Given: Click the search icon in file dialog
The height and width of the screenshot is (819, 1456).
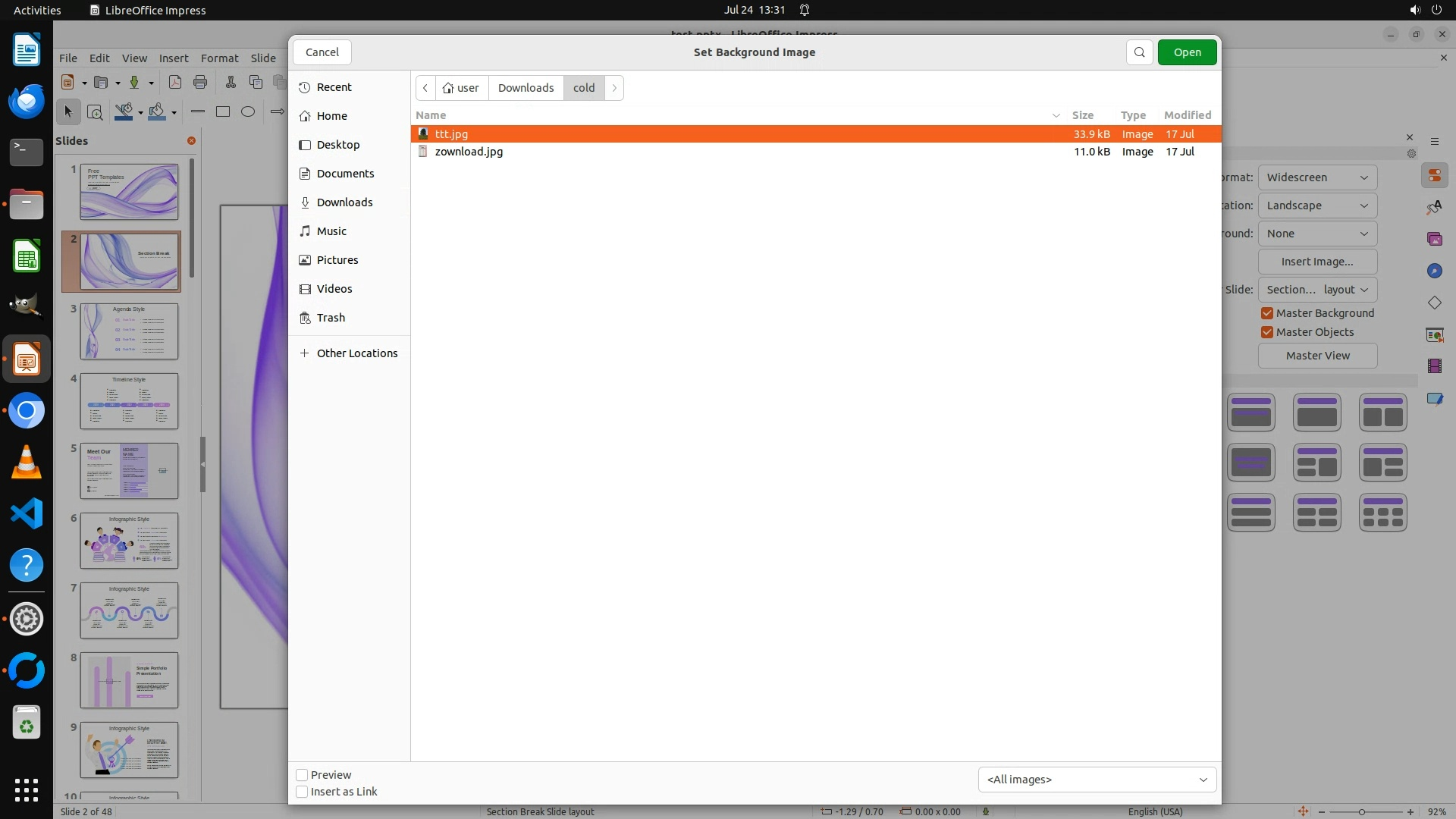Looking at the screenshot, I should (x=1139, y=52).
